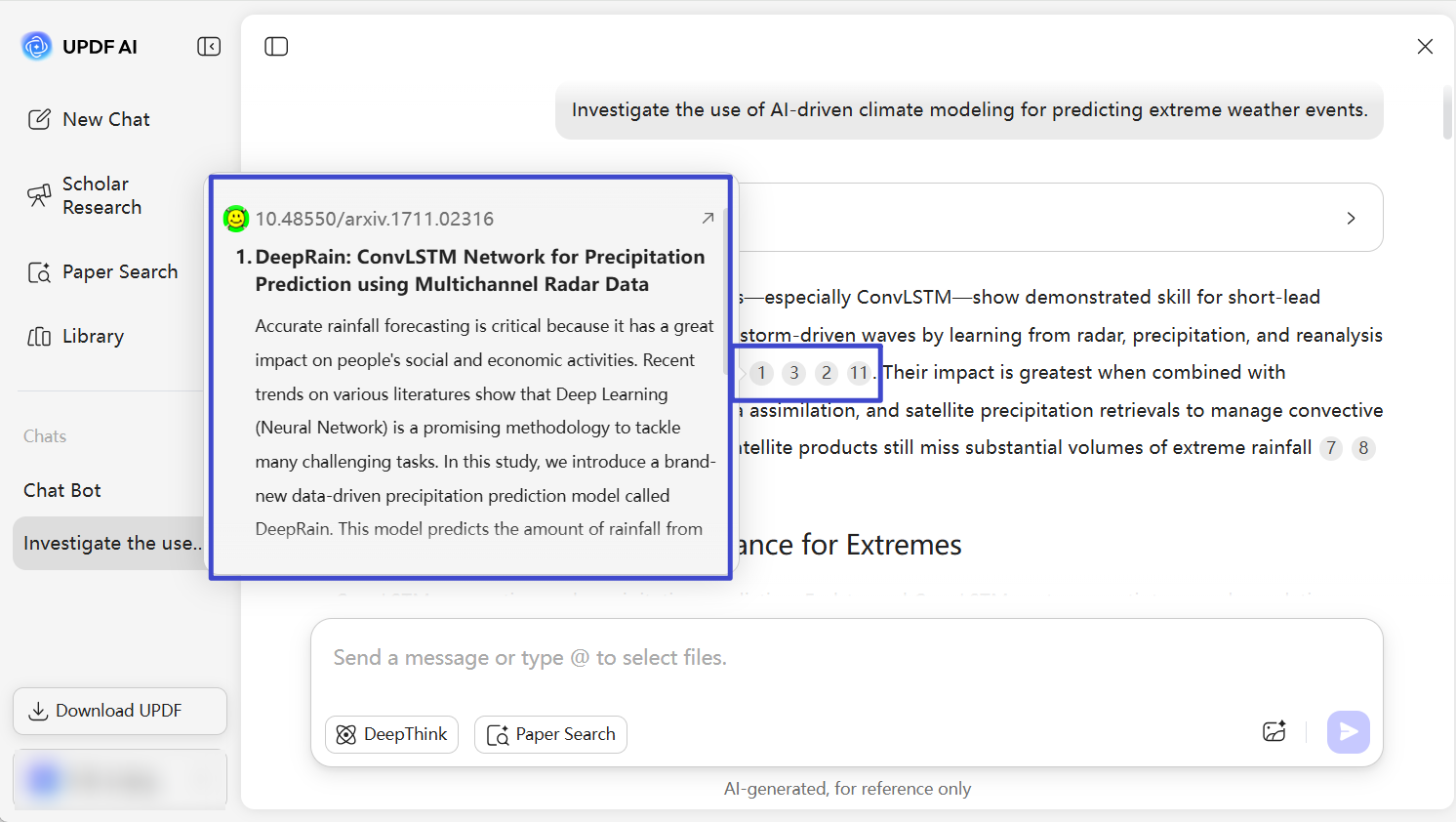Click the 'Chats' section label
The width and height of the screenshot is (1456, 822).
[45, 436]
